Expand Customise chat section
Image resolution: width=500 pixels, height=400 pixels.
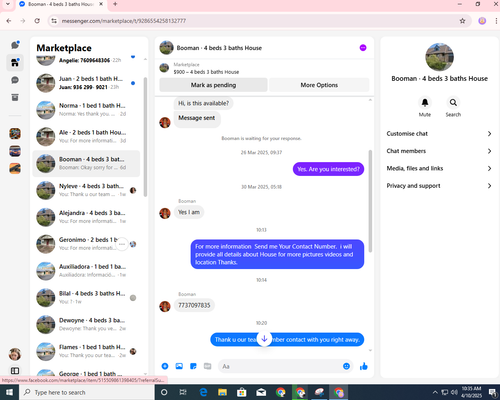[x=439, y=133]
